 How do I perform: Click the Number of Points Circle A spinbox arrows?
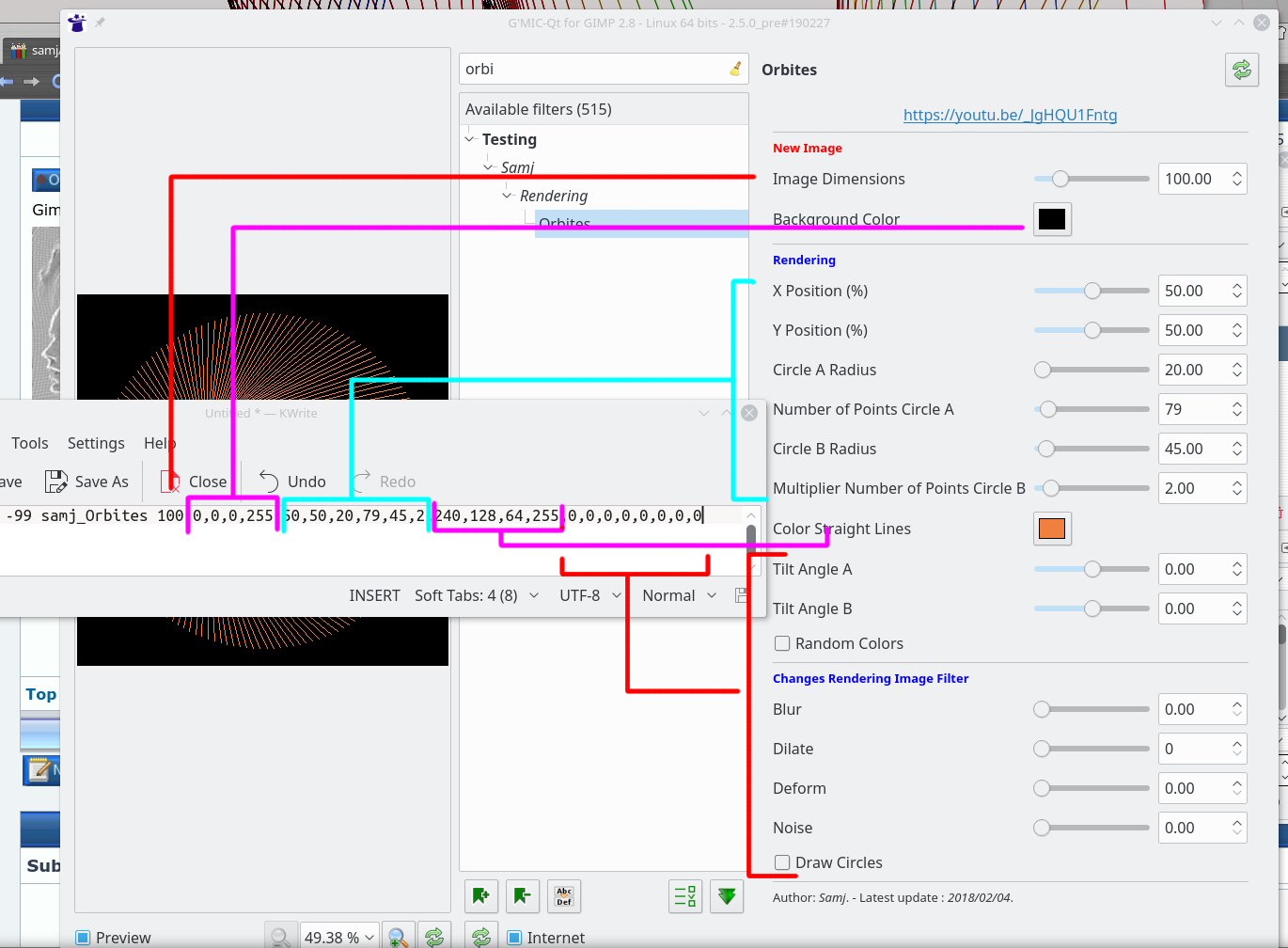1237,409
